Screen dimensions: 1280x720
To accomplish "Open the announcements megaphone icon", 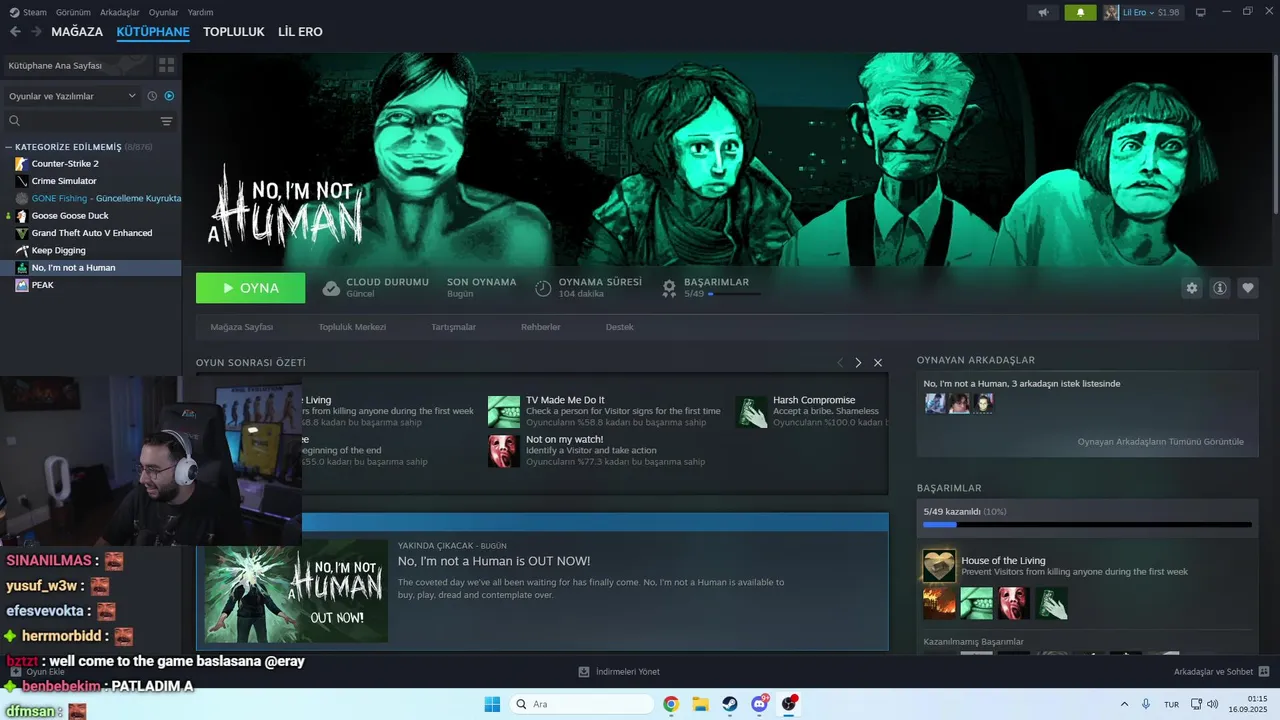I will point(1043,12).
